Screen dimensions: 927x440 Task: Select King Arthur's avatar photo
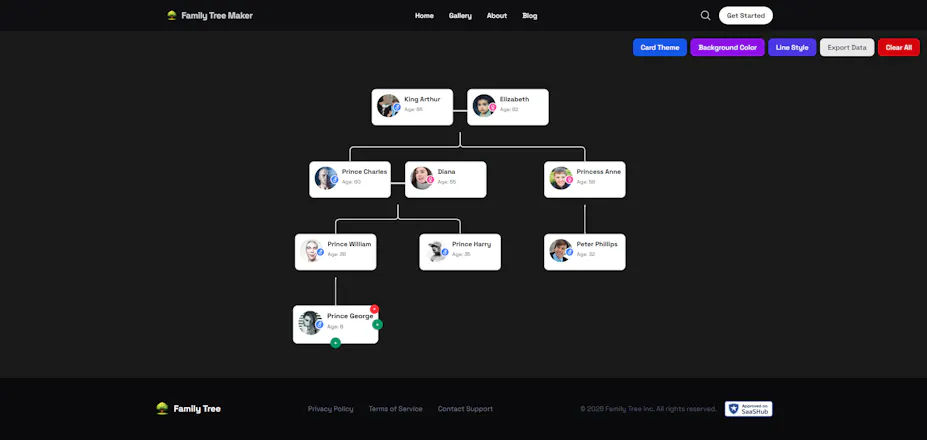point(388,106)
